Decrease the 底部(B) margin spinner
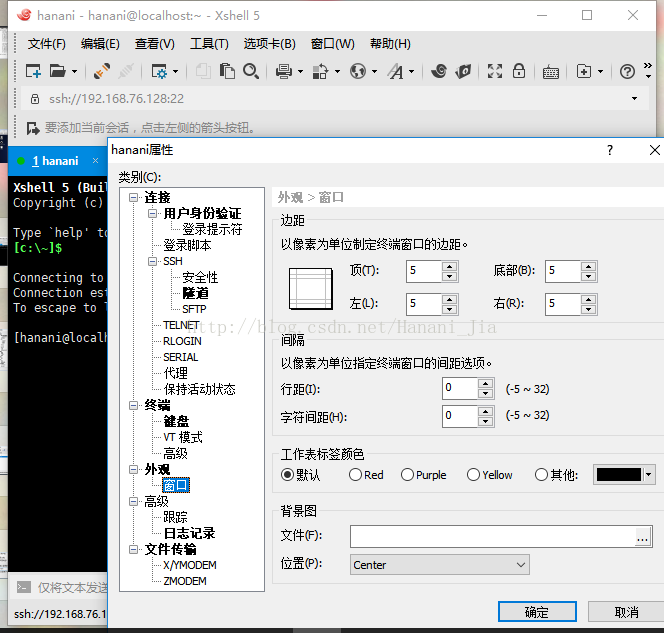664x633 pixels. tap(588, 276)
